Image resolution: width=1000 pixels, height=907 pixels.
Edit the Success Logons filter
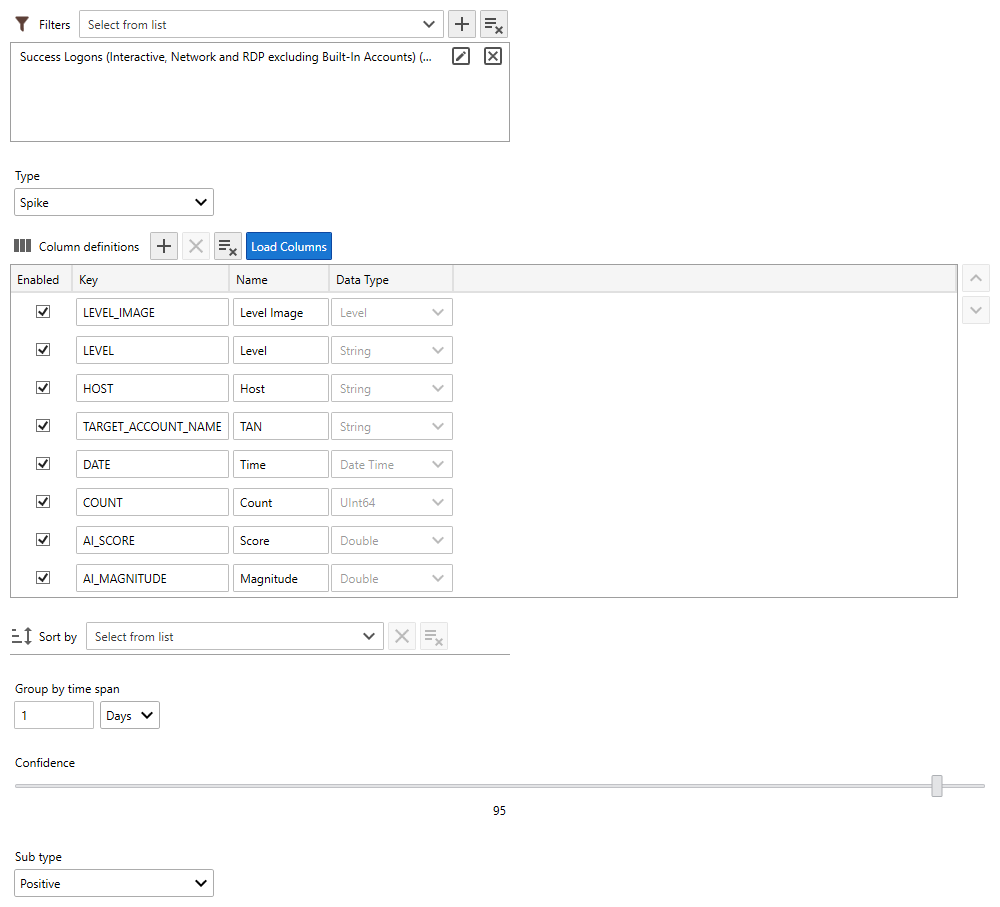(461, 57)
